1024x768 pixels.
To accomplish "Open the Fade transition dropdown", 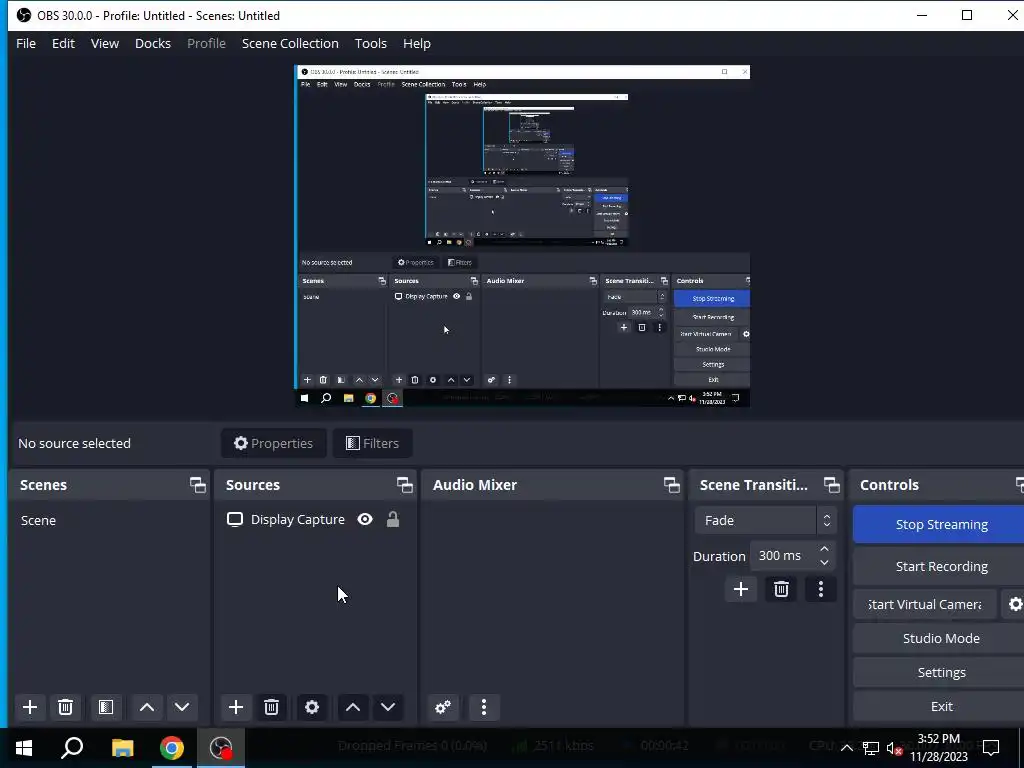I will tap(765, 520).
